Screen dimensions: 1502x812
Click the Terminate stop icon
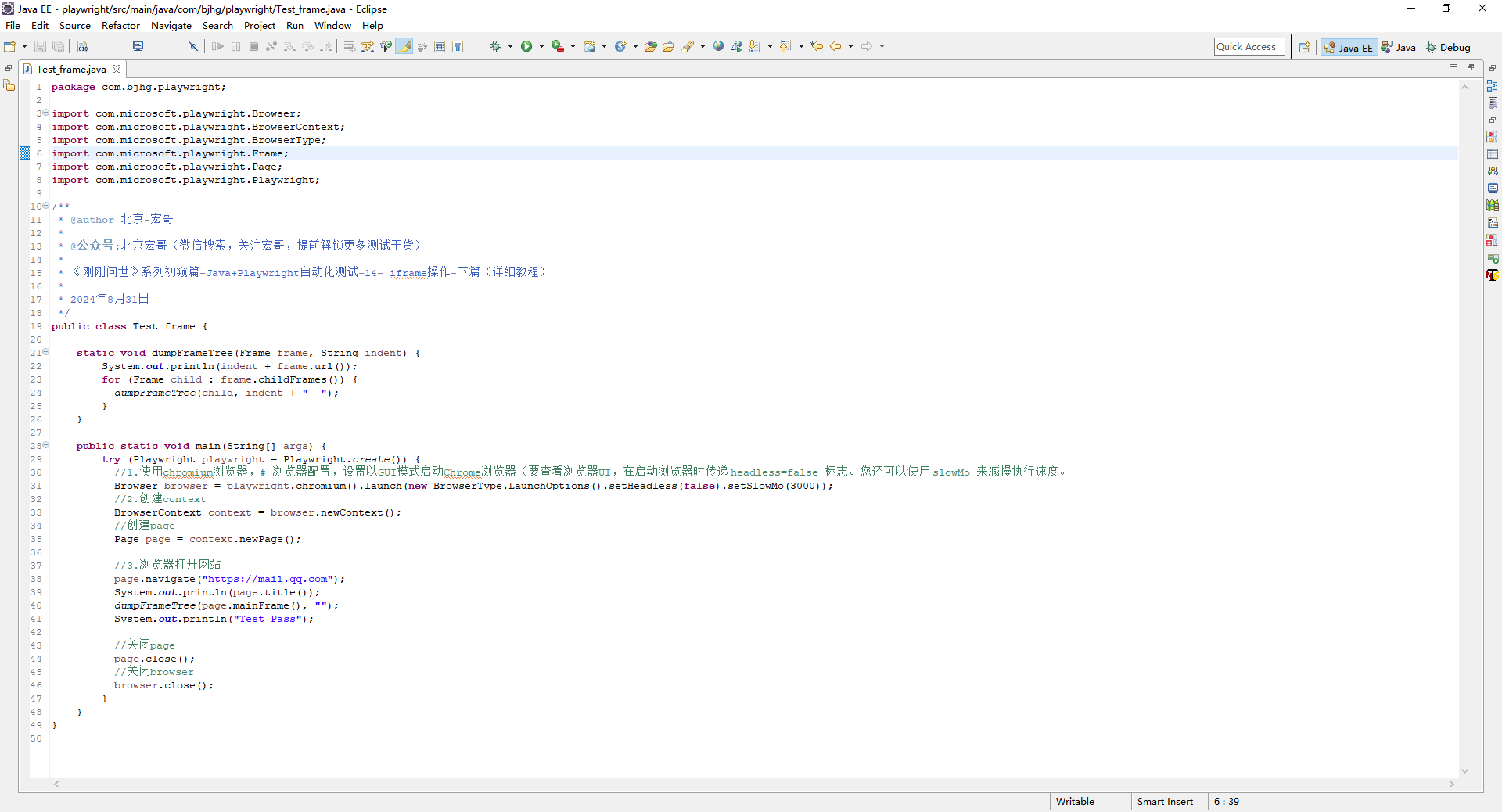253,47
